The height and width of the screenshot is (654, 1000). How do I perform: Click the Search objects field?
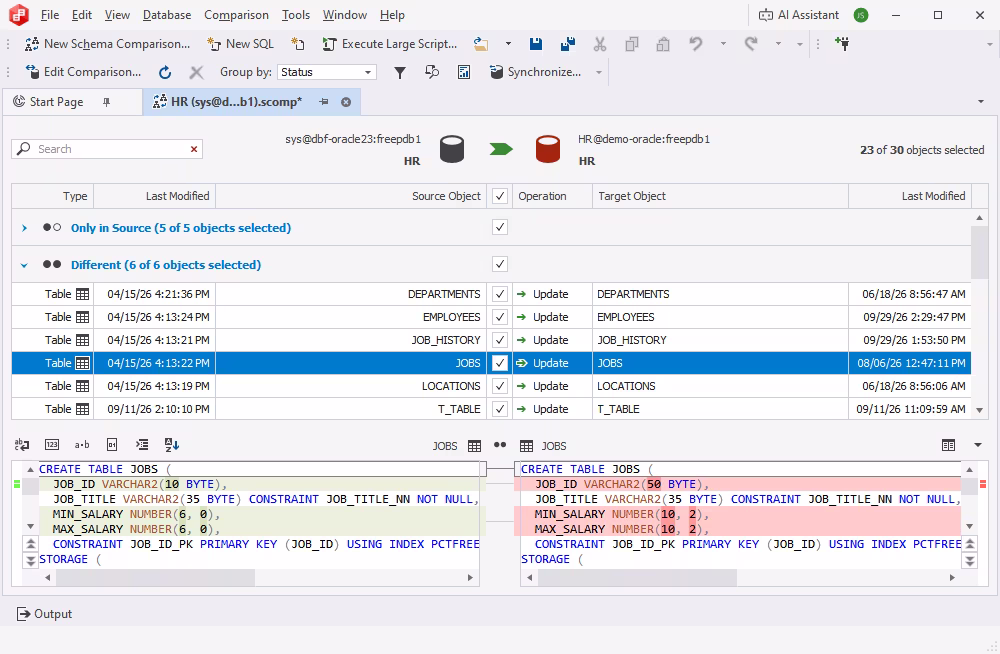point(107,149)
